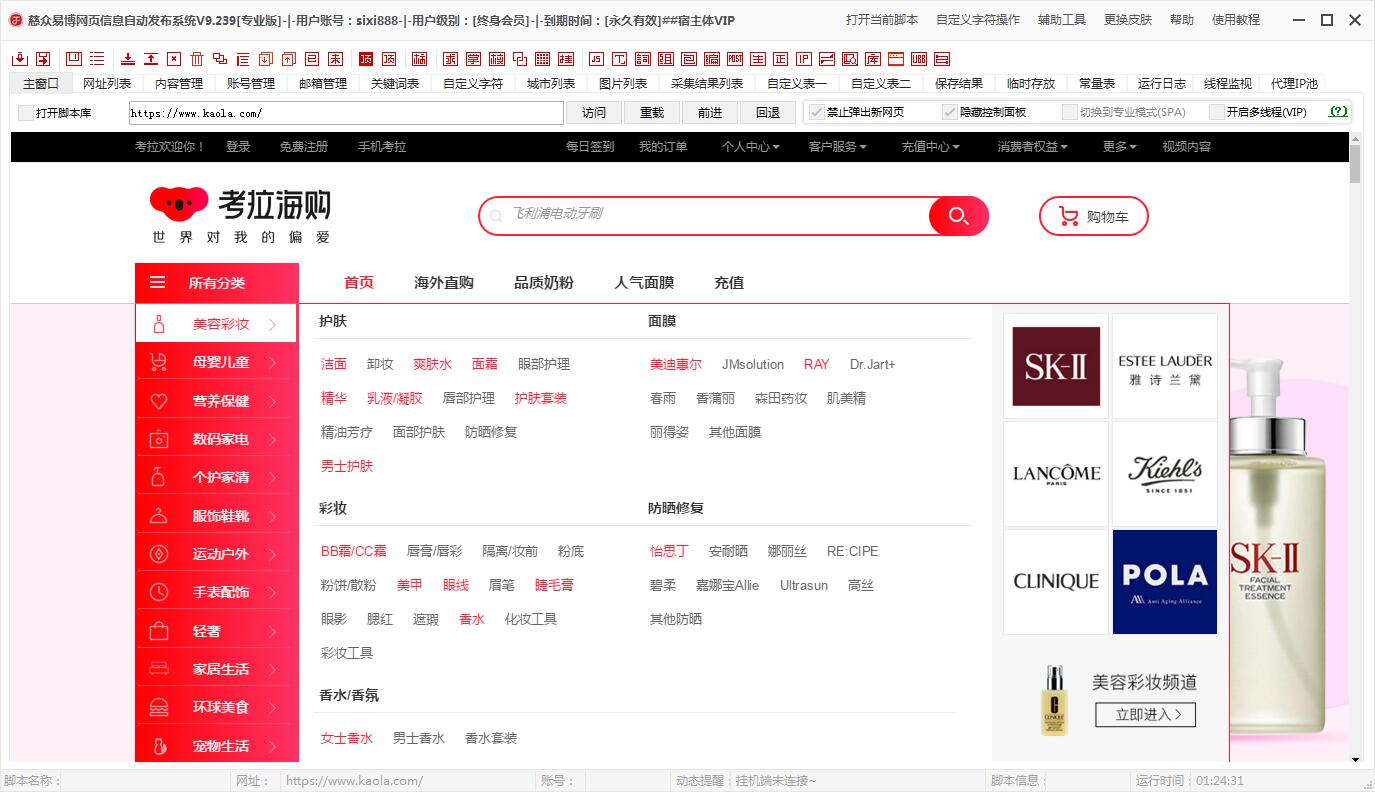Click the red magnifier search button
This screenshot has width=1375, height=792.
pyautogui.click(x=958, y=216)
